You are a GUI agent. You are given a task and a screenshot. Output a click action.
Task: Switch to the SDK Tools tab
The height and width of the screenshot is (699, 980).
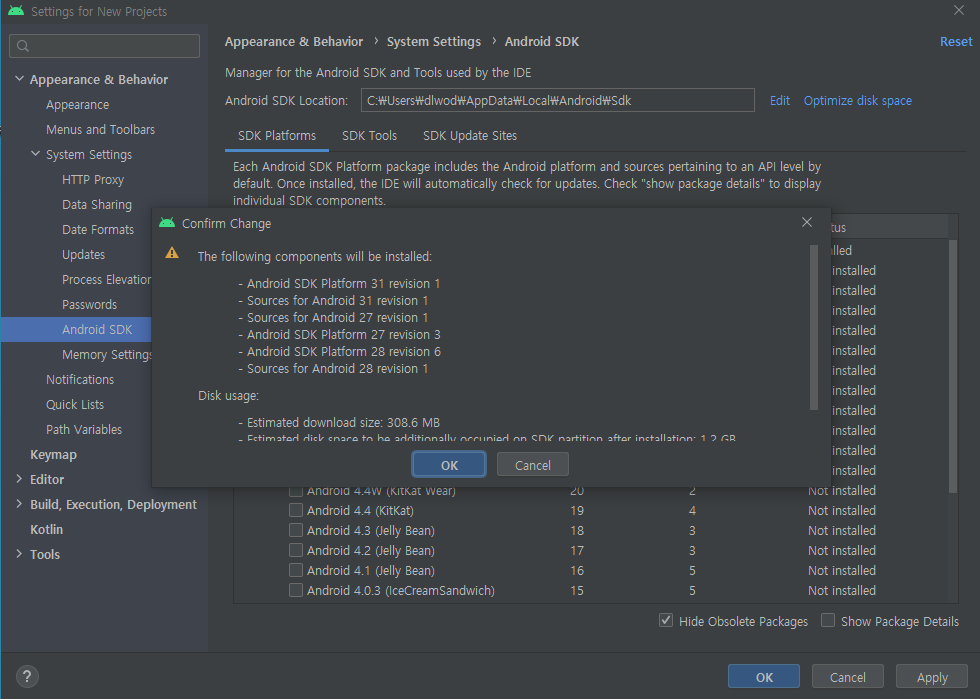click(369, 136)
